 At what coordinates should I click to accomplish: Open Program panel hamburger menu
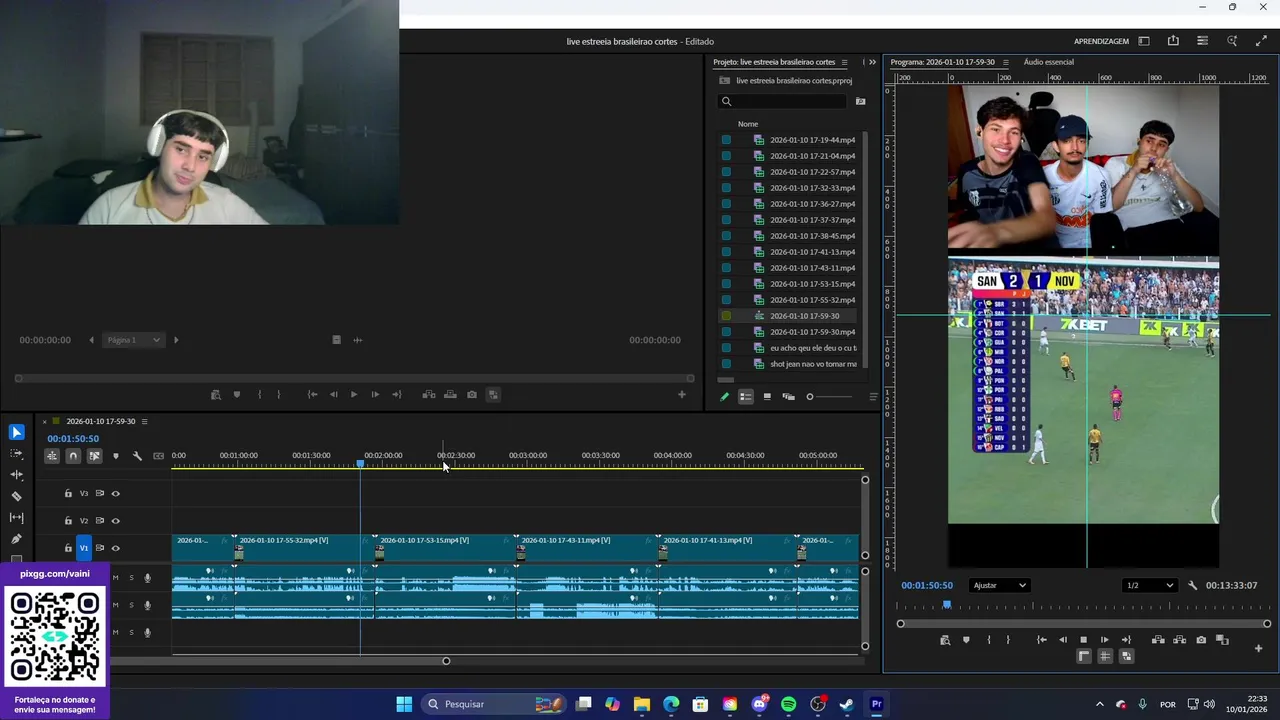[x=1005, y=62]
